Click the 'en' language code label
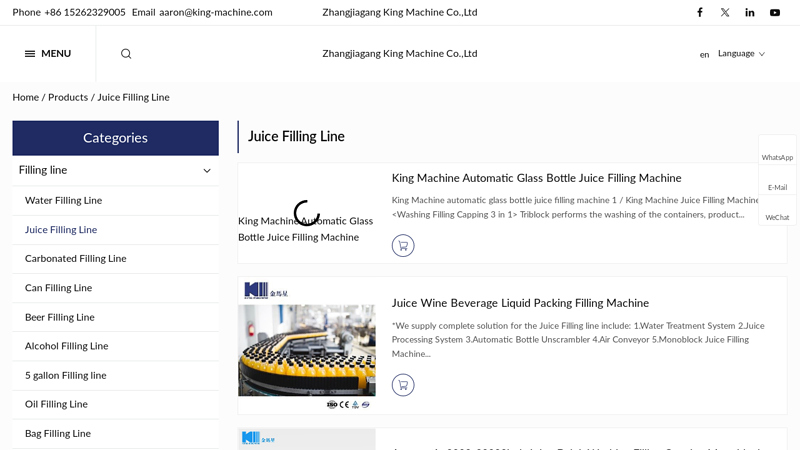Screen dimensions: 800x450 (704, 55)
